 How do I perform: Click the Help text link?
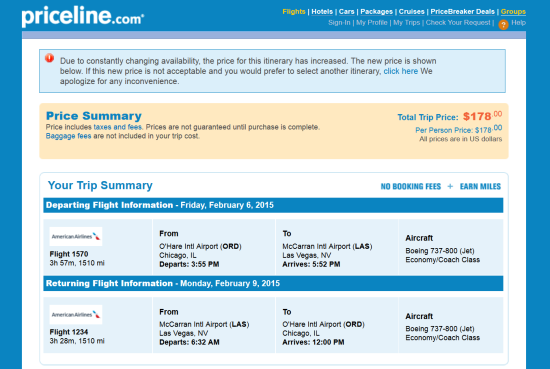518,23
